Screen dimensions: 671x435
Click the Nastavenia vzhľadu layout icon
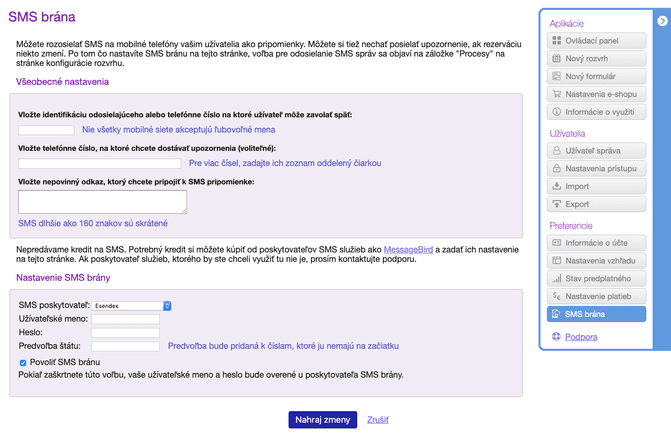[556, 260]
